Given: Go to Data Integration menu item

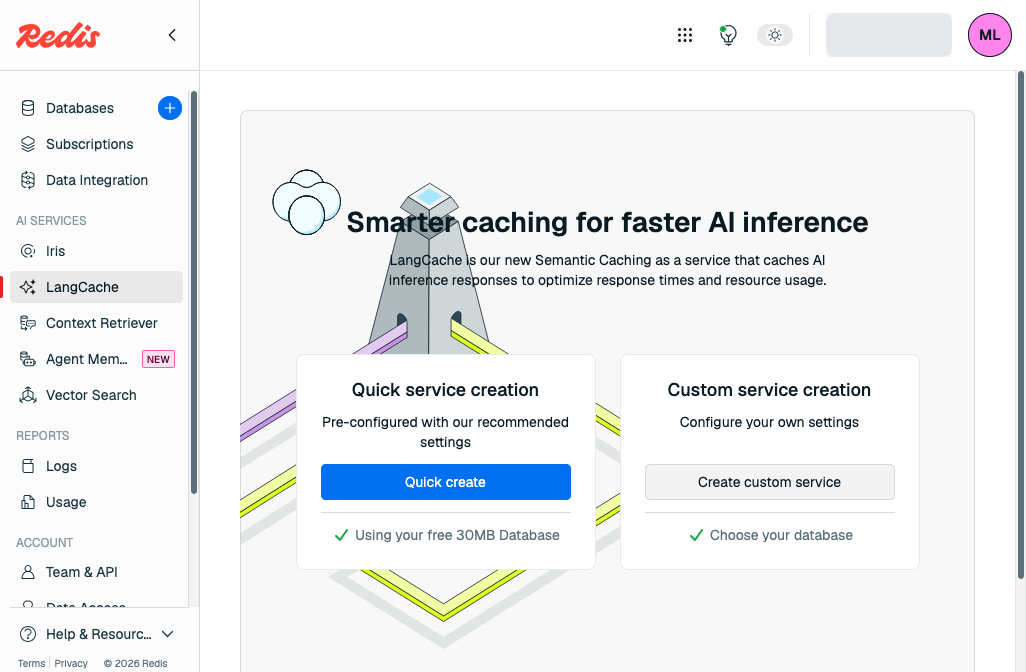Looking at the screenshot, I should [97, 180].
